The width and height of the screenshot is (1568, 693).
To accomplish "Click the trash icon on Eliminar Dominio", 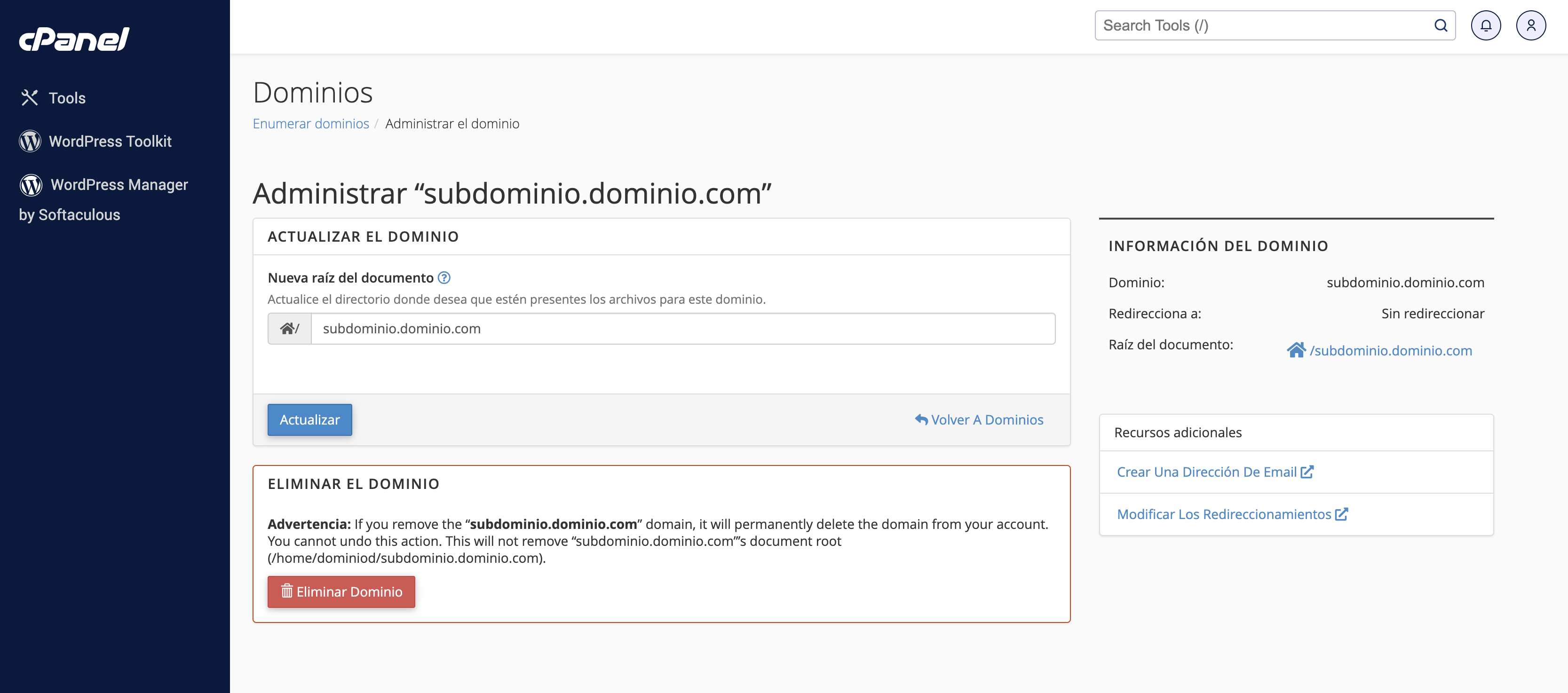I will (x=287, y=591).
